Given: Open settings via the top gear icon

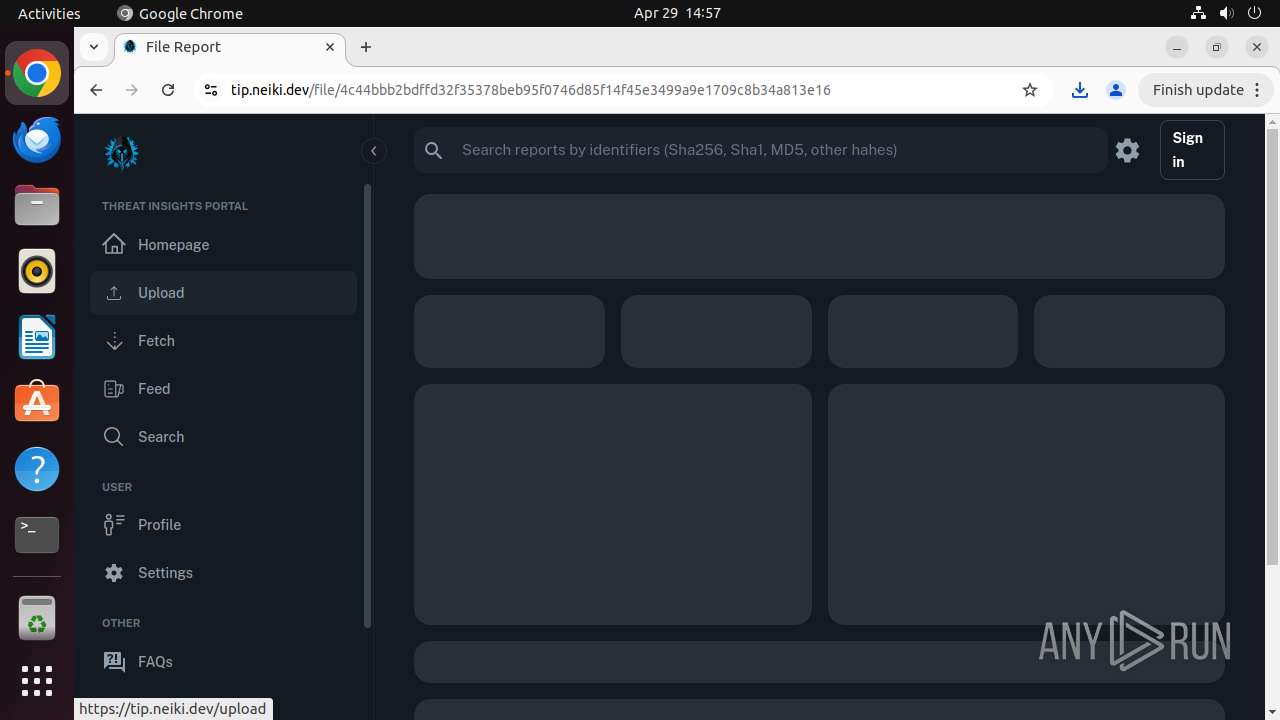Looking at the screenshot, I should (1127, 150).
